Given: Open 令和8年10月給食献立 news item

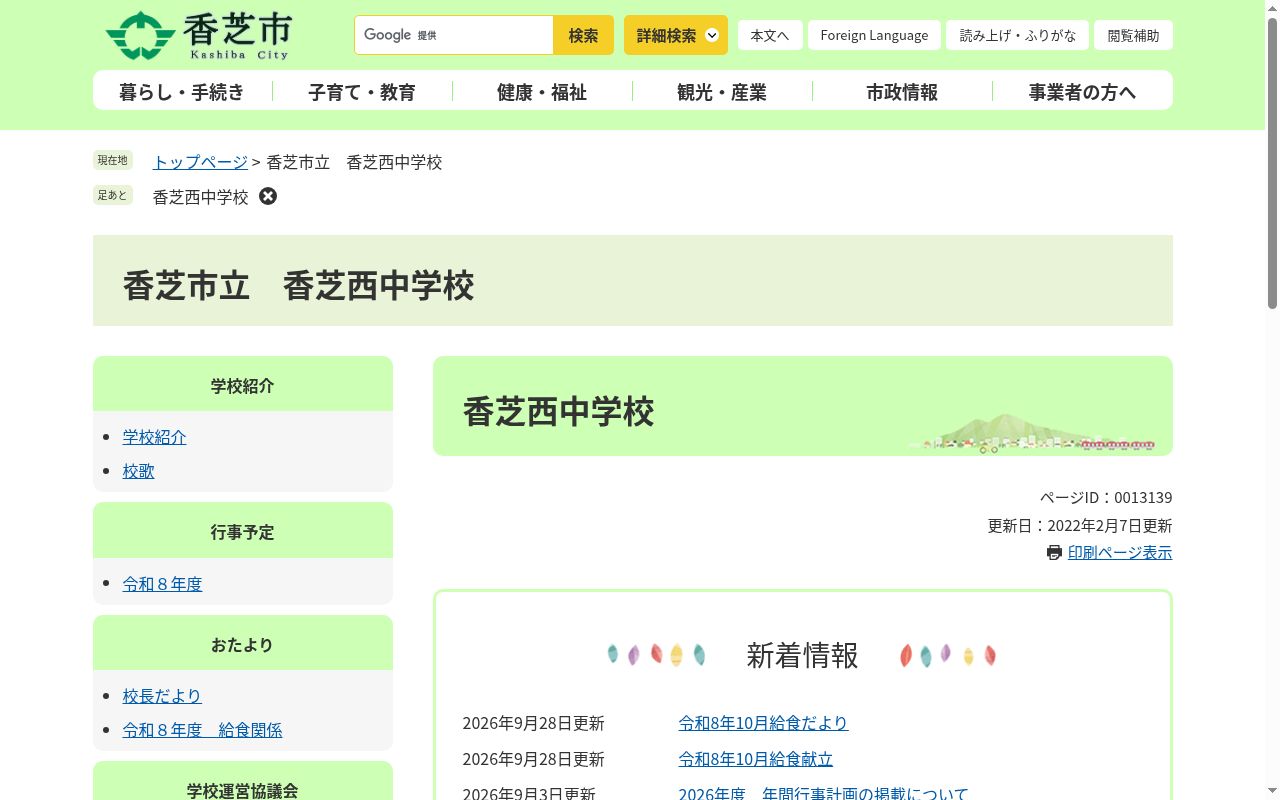Looking at the screenshot, I should [756, 759].
